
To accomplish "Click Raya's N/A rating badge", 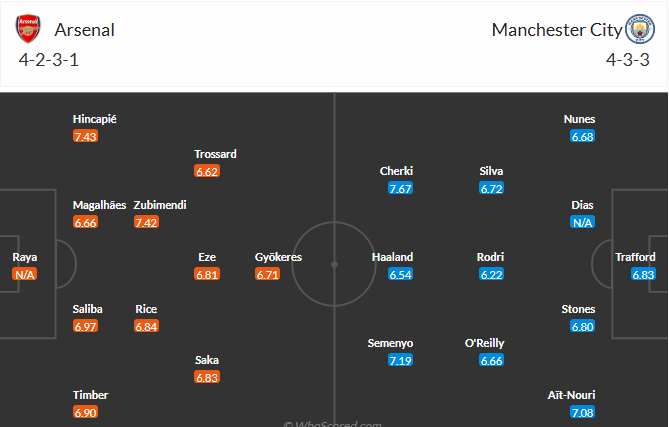I will tap(25, 274).
